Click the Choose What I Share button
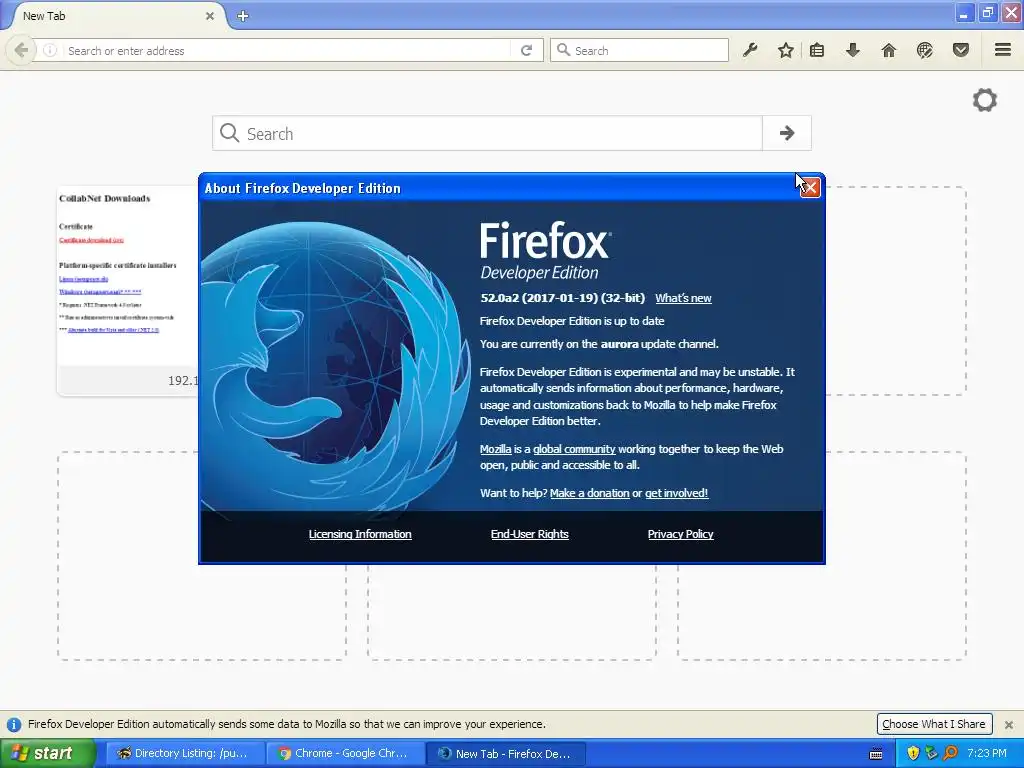Image resolution: width=1024 pixels, height=768 pixels. point(934,724)
